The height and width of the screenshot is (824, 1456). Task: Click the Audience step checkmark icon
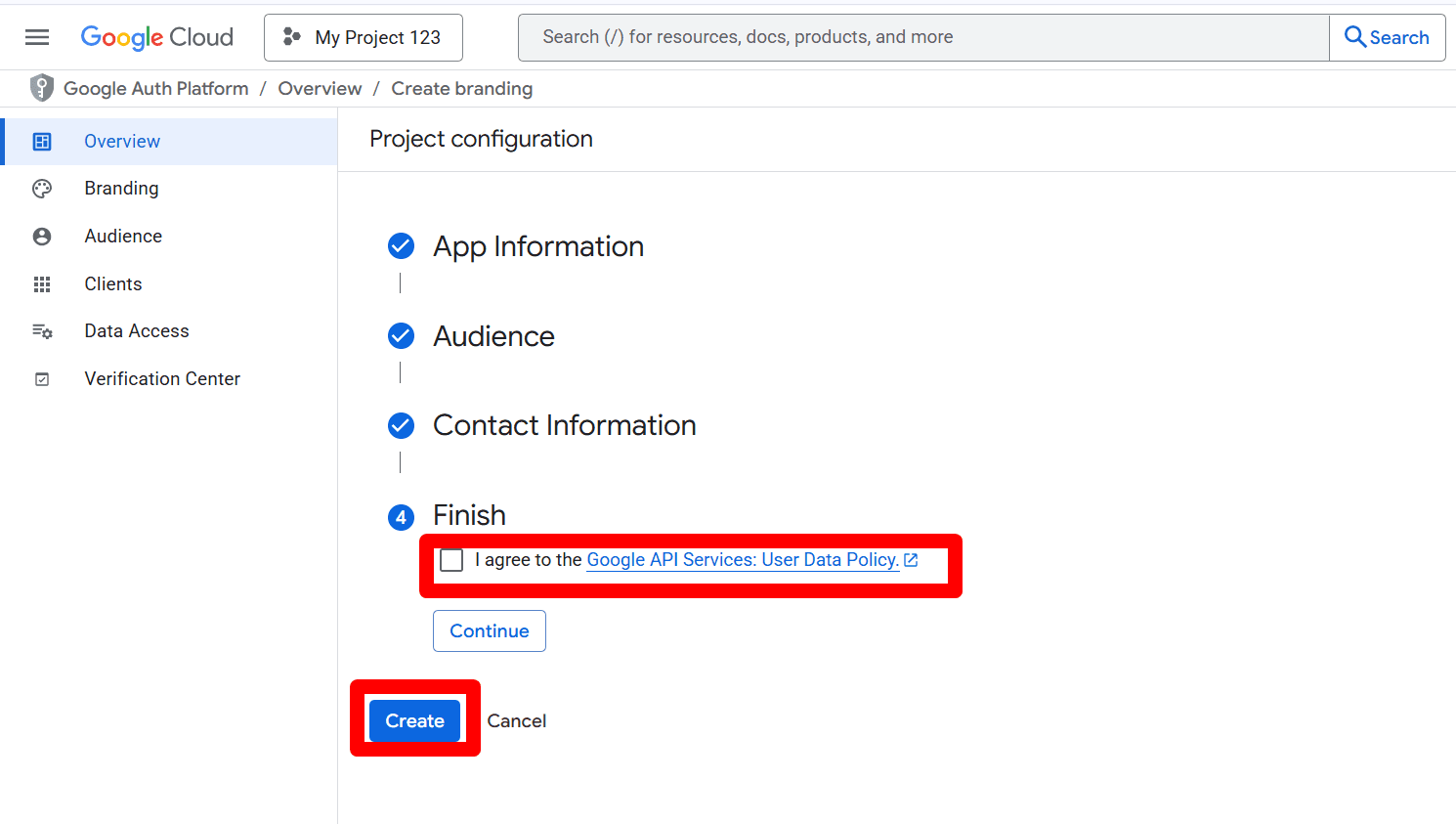(401, 336)
